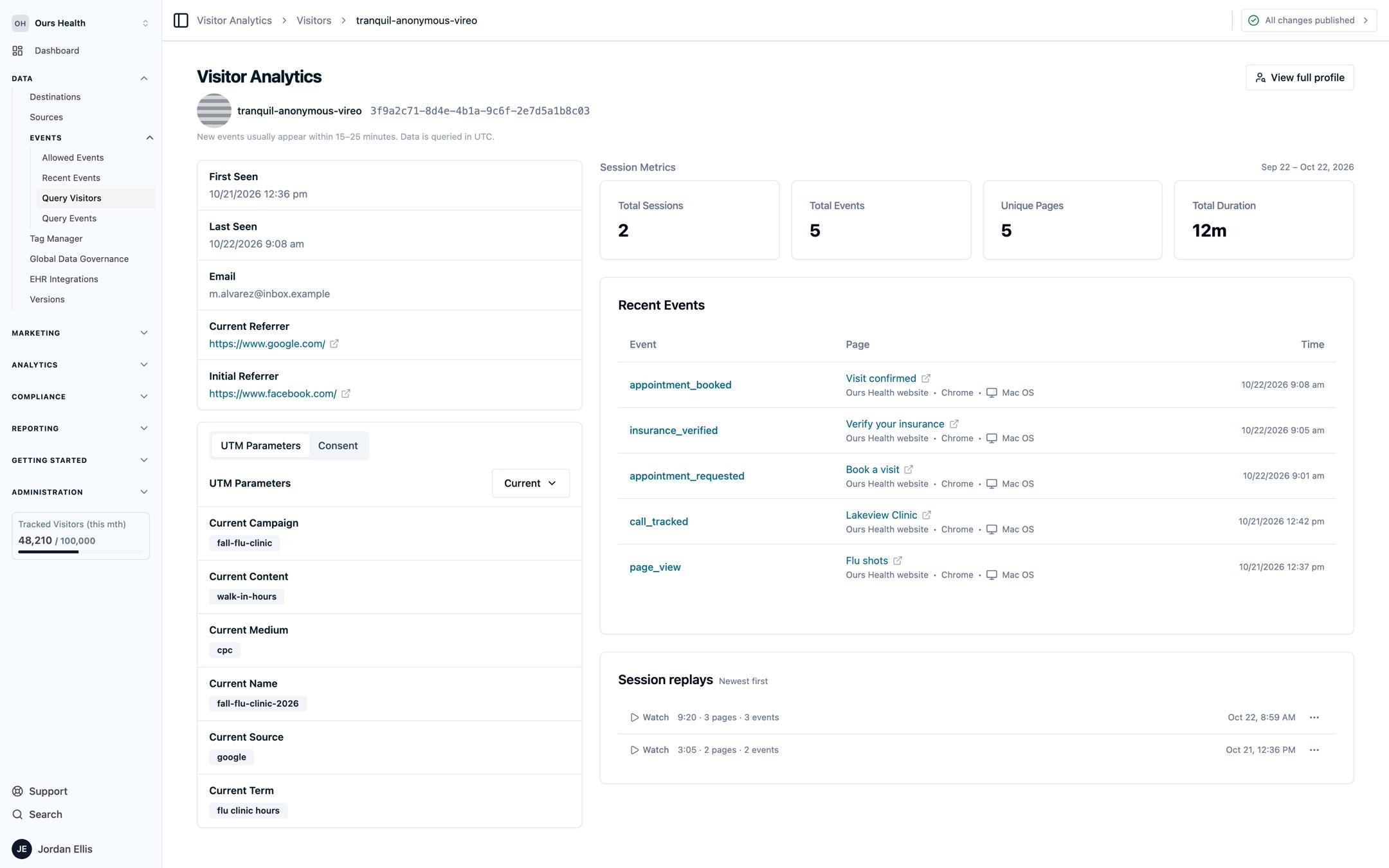Open Jordan Ellis user avatar

(x=22, y=849)
